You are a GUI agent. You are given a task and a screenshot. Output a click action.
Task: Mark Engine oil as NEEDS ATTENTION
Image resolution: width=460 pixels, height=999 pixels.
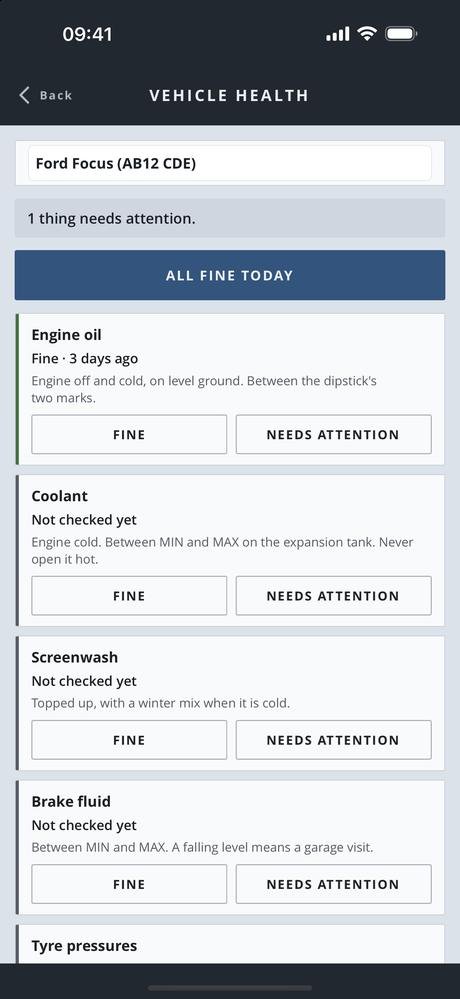click(x=333, y=435)
